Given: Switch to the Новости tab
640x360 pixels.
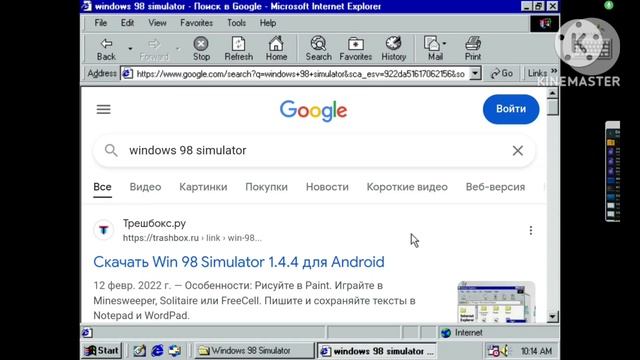Looking at the screenshot, I should [327, 187].
